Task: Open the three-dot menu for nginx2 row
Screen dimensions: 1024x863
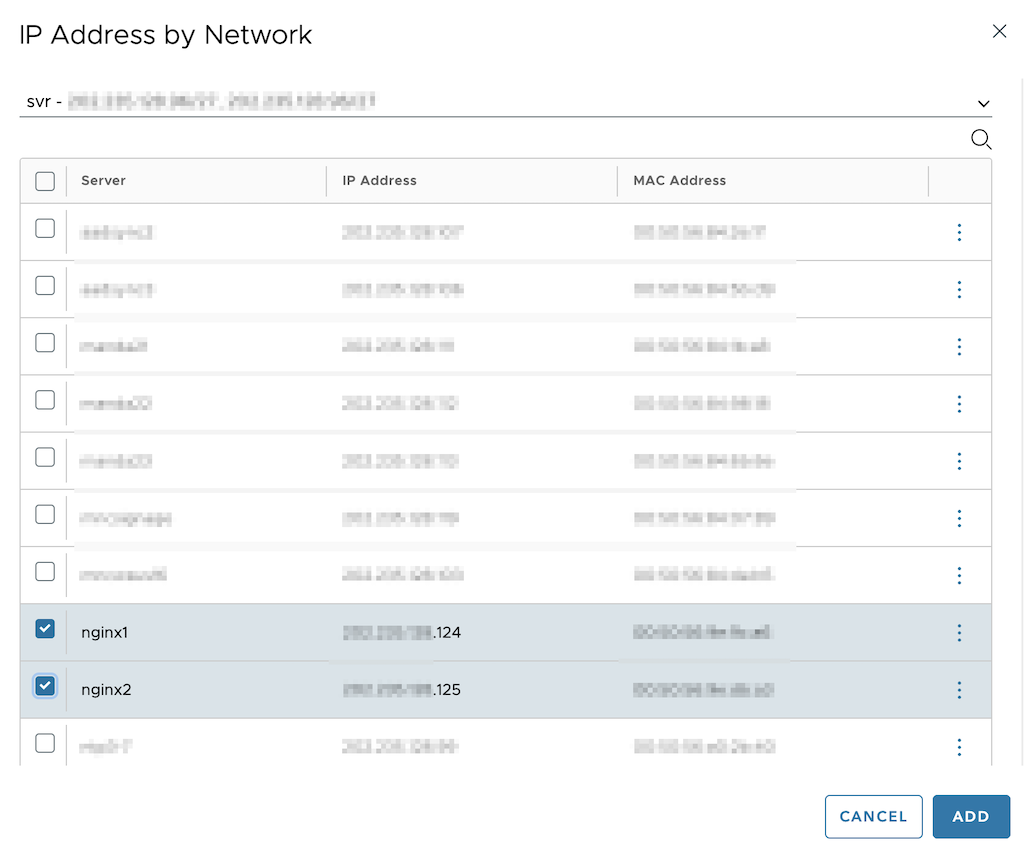Action: (959, 690)
